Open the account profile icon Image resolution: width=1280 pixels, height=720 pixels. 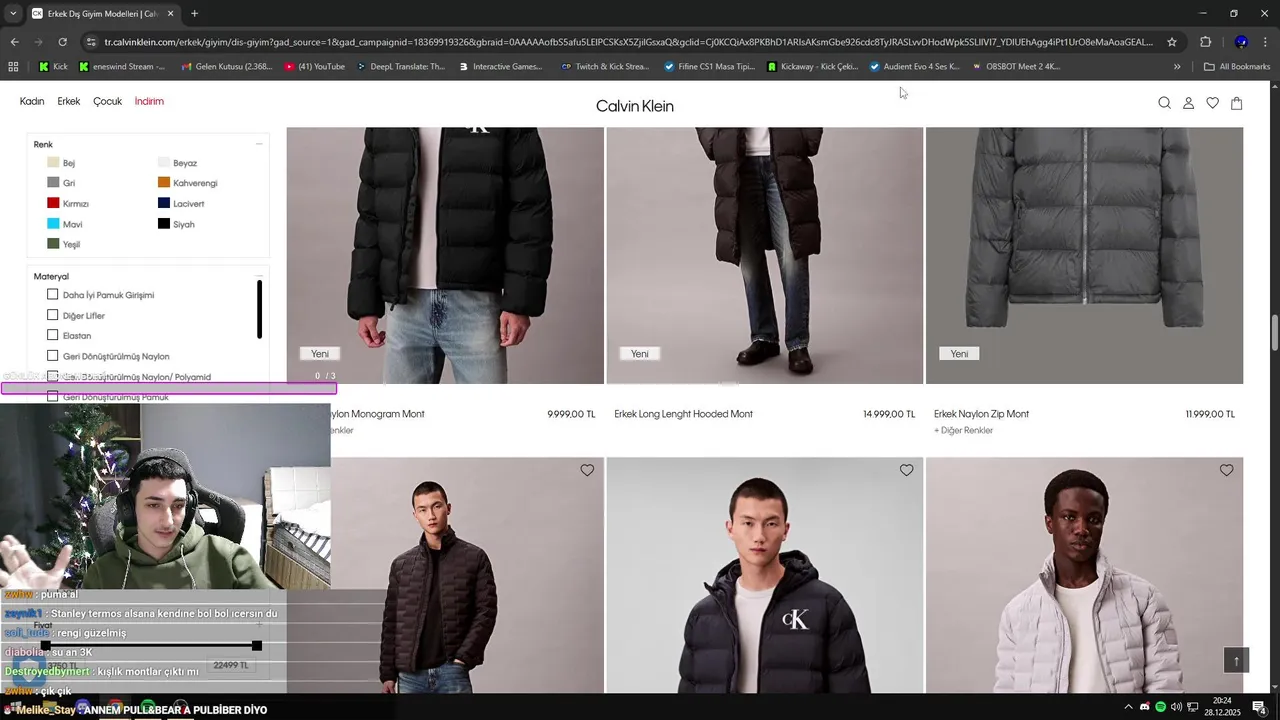1188,103
